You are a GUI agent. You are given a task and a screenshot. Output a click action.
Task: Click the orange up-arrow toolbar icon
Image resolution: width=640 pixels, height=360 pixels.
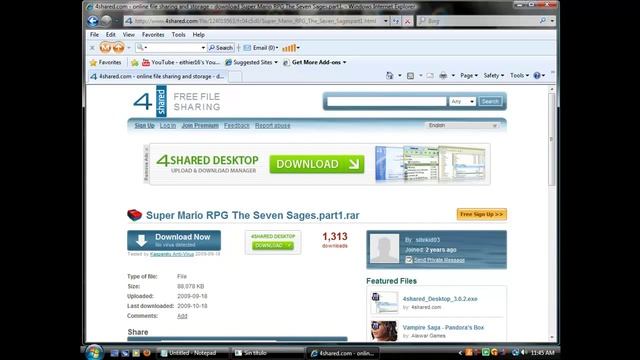click(119, 48)
